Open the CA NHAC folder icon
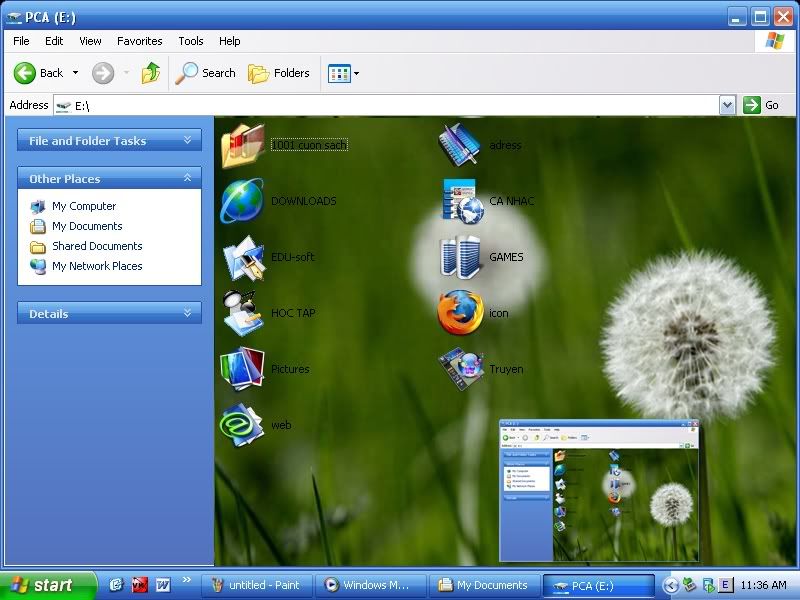 (461, 201)
